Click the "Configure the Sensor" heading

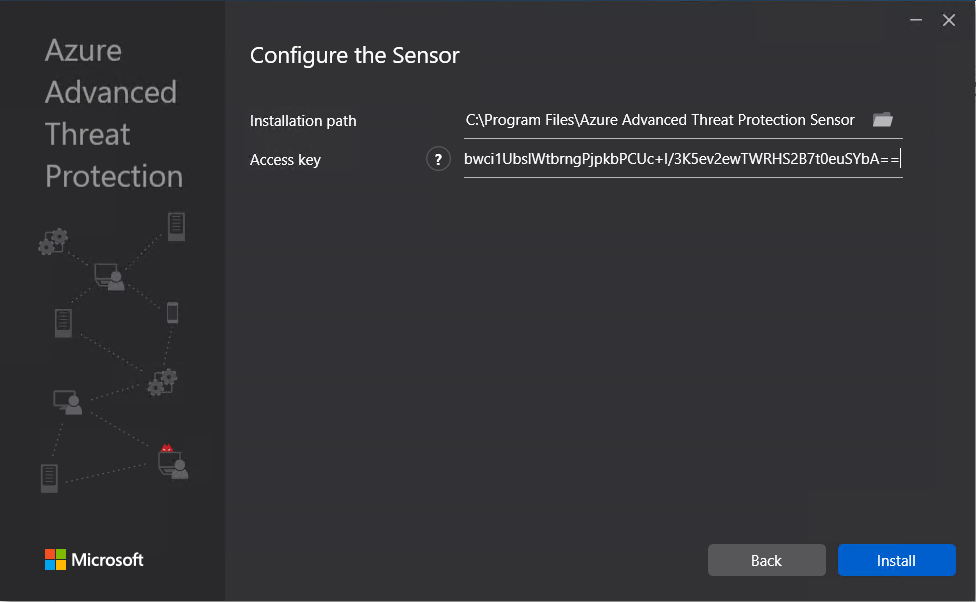coord(355,55)
